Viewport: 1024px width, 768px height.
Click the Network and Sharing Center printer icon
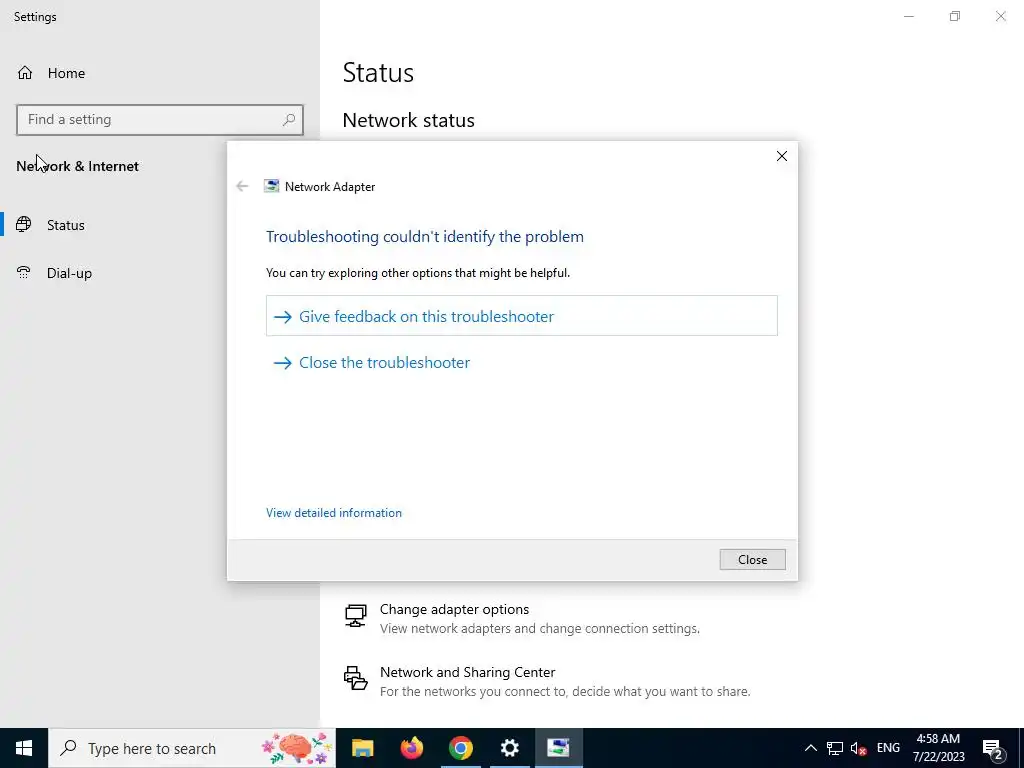(356, 678)
